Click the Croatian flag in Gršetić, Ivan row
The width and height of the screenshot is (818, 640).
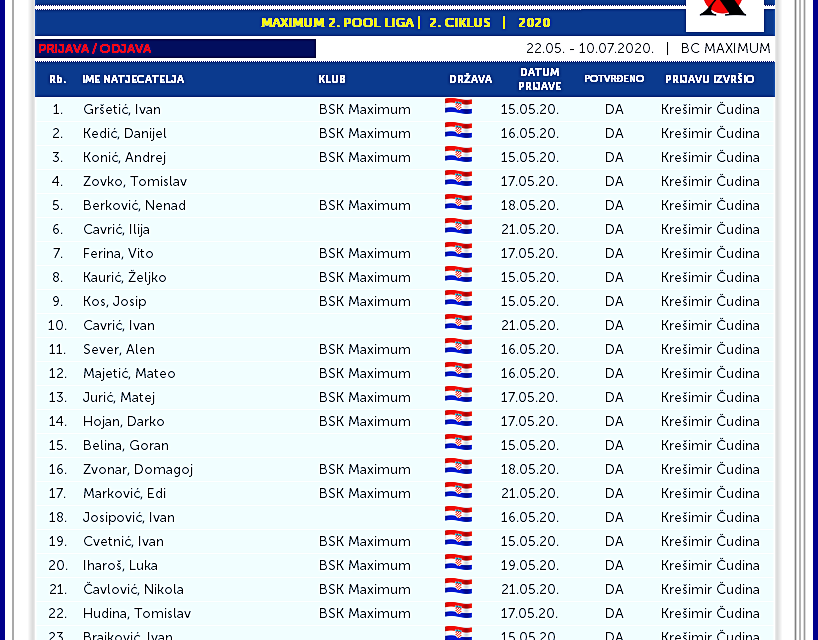[458, 106]
